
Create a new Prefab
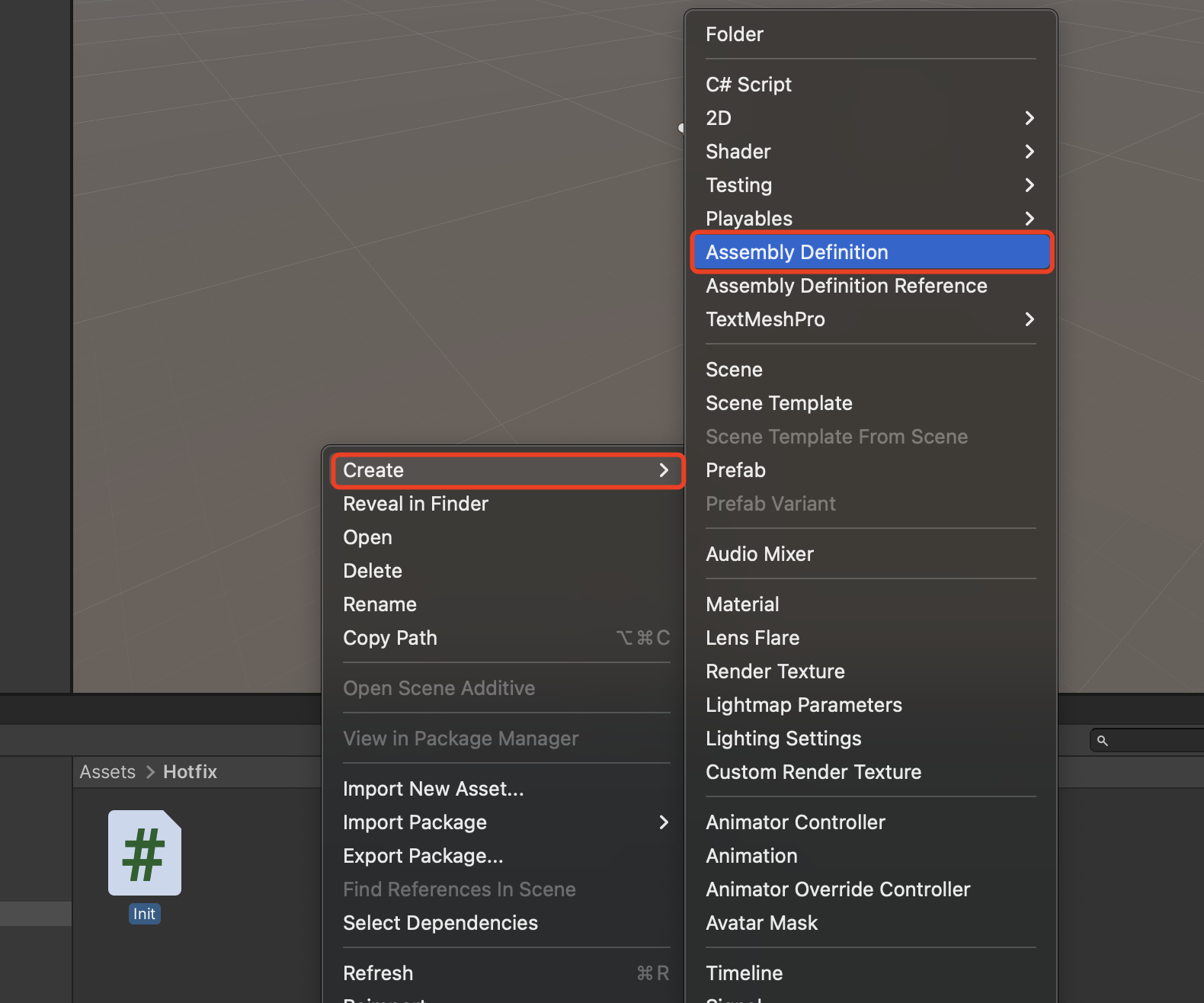pyautogui.click(x=871, y=470)
